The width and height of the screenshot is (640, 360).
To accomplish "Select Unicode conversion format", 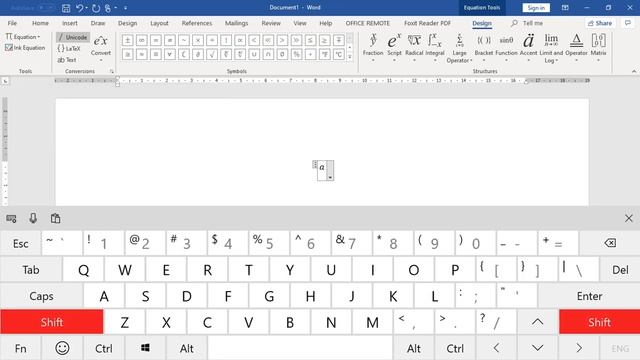I will (73, 37).
